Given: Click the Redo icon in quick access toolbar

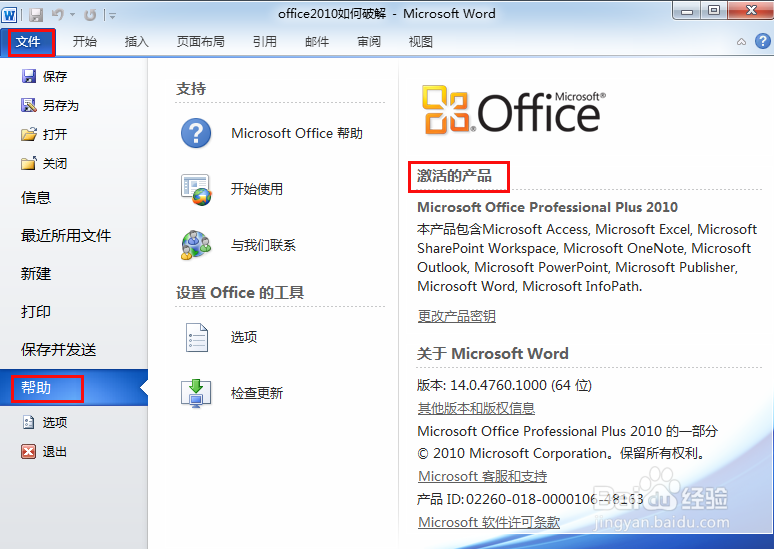Looking at the screenshot, I should [90, 15].
